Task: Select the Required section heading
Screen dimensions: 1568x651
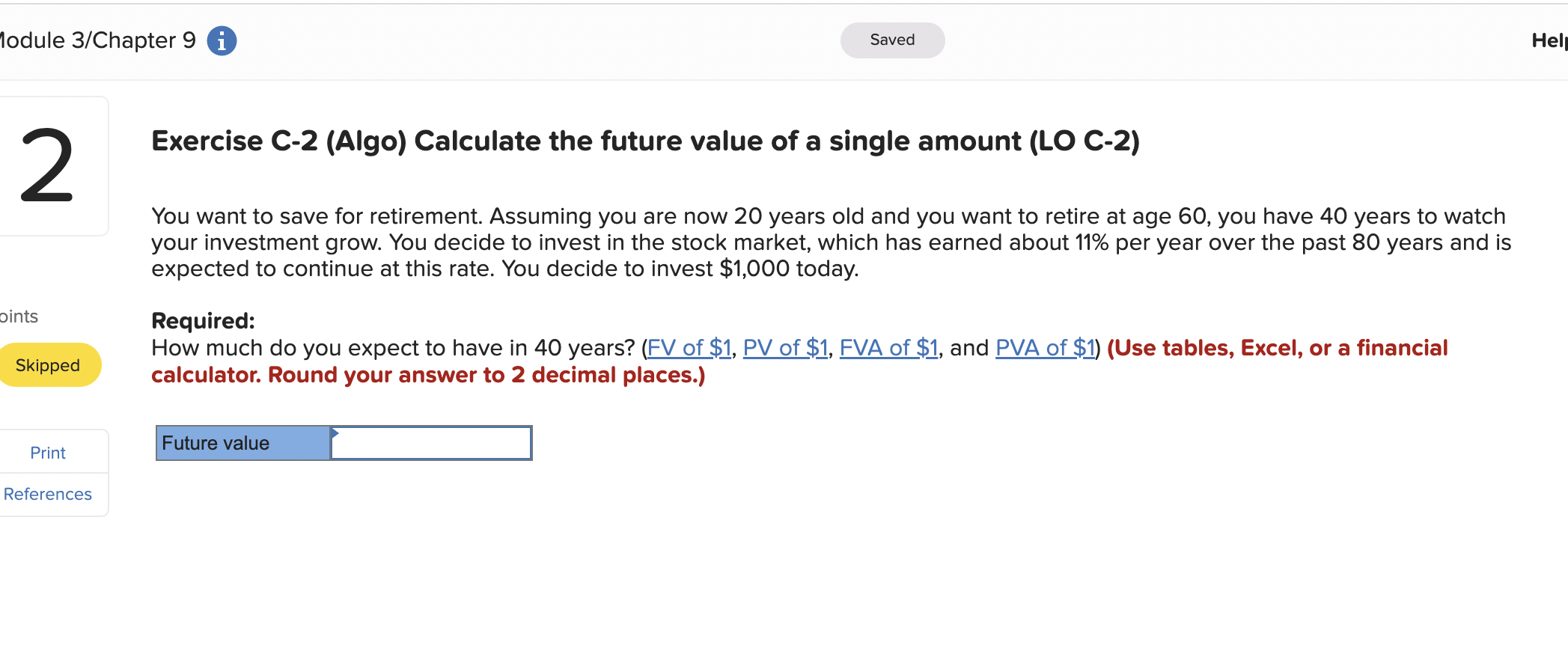Action: (x=202, y=320)
